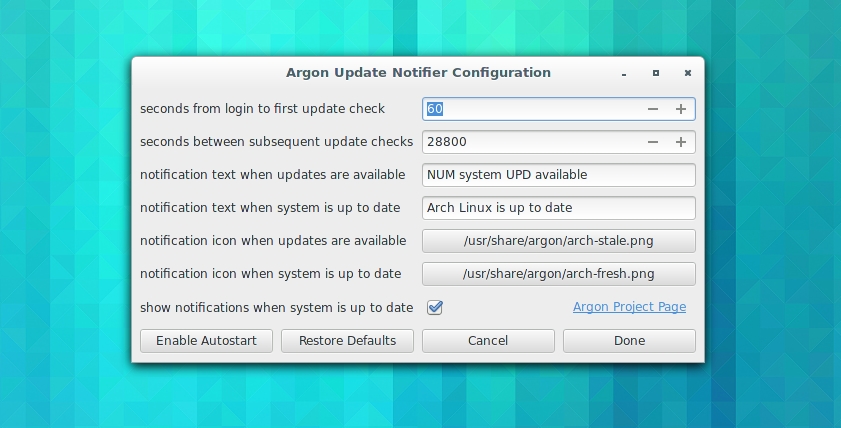Edit the 'Arch Linux is up to date' field
This screenshot has height=428, width=841.
tap(558, 208)
